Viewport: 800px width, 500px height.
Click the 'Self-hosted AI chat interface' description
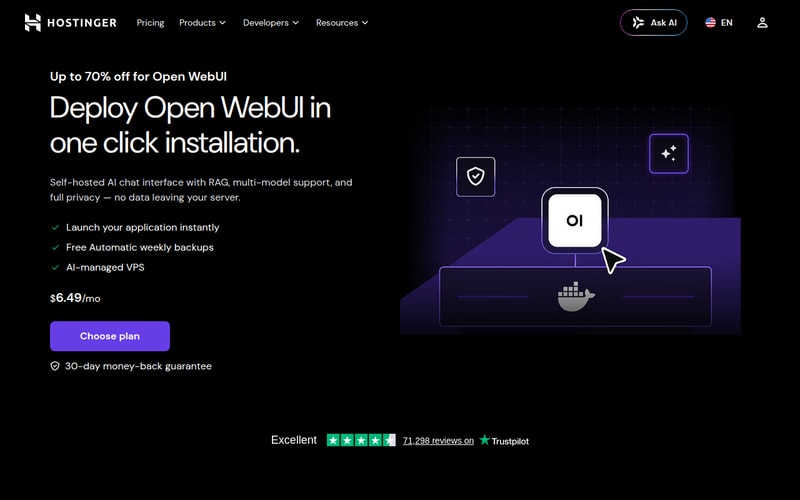[x=201, y=190]
